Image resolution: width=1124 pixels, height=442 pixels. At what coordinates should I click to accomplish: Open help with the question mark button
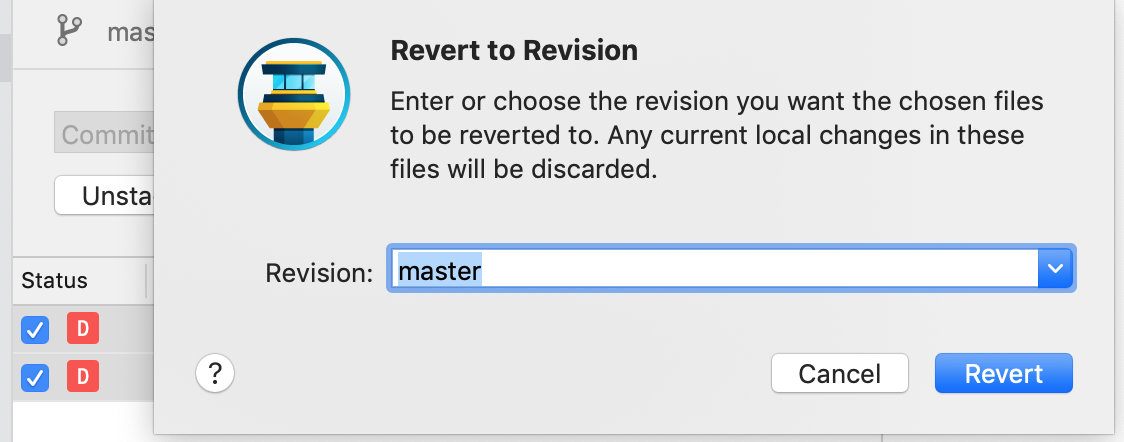click(215, 374)
